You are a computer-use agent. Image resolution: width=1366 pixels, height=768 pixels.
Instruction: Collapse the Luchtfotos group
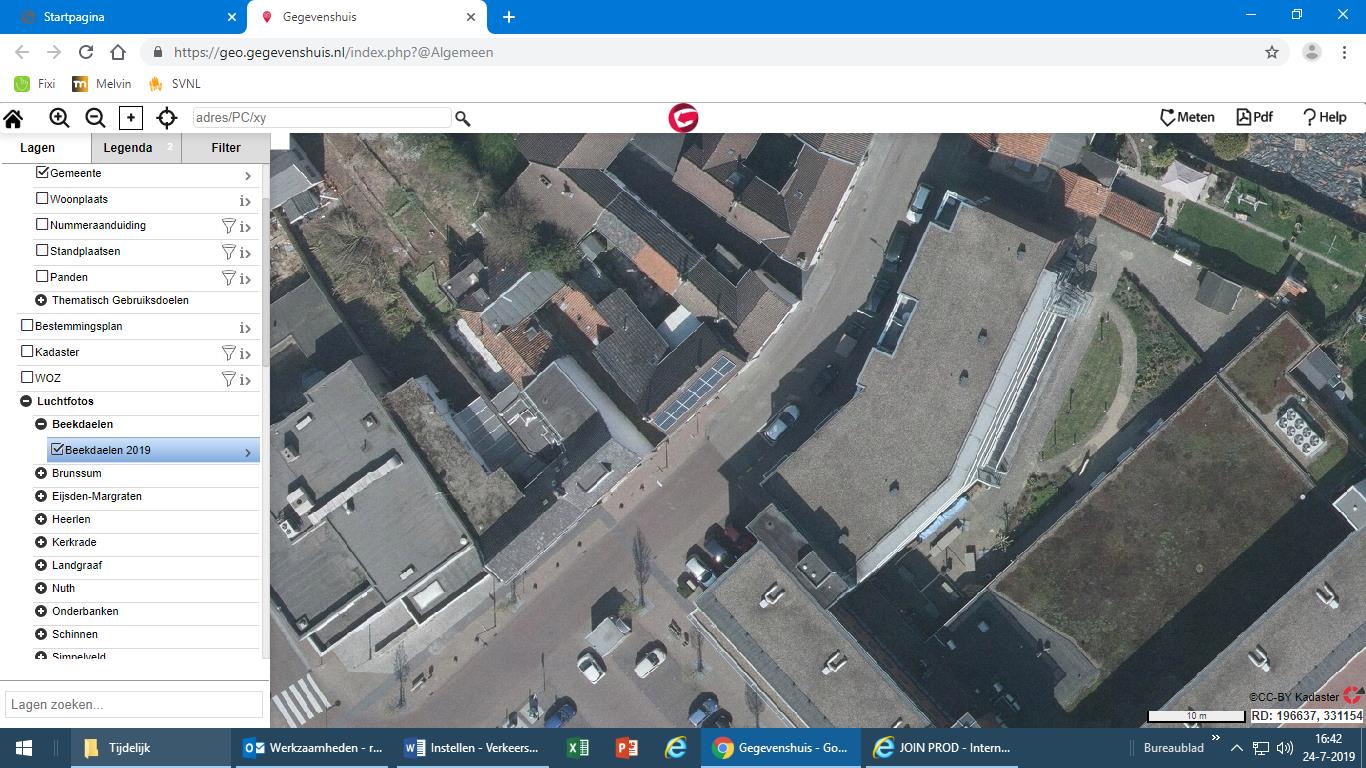(26, 401)
